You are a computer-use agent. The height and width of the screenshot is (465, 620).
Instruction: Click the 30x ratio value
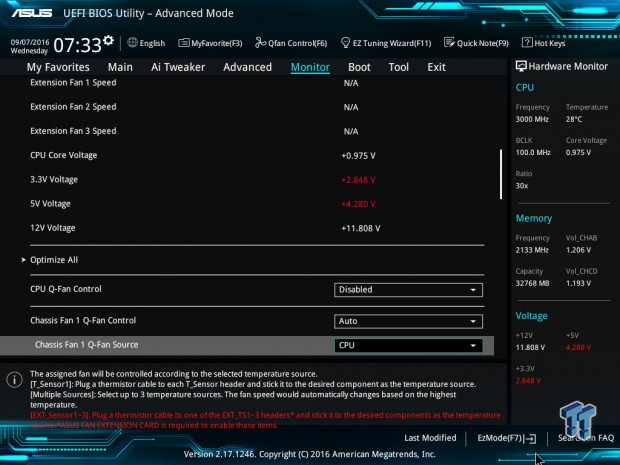pyautogui.click(x=522, y=186)
